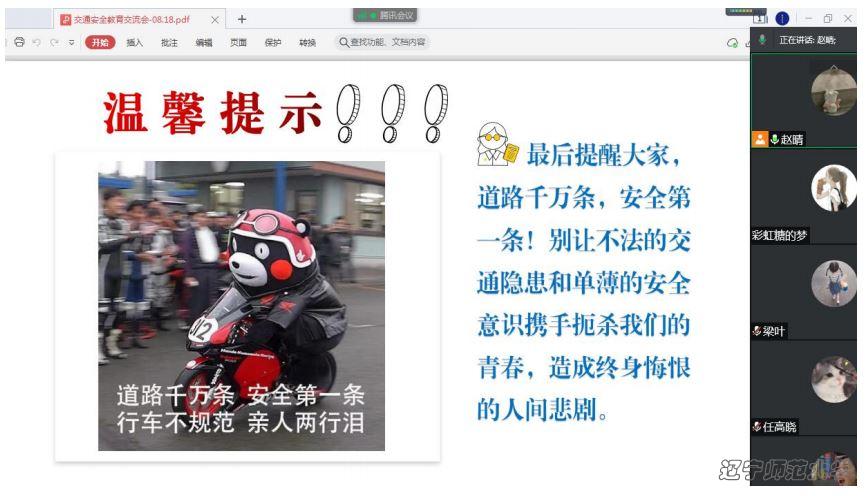Select the 开始 ribbon tab
This screenshot has width=868, height=496.
pyautogui.click(x=100, y=42)
